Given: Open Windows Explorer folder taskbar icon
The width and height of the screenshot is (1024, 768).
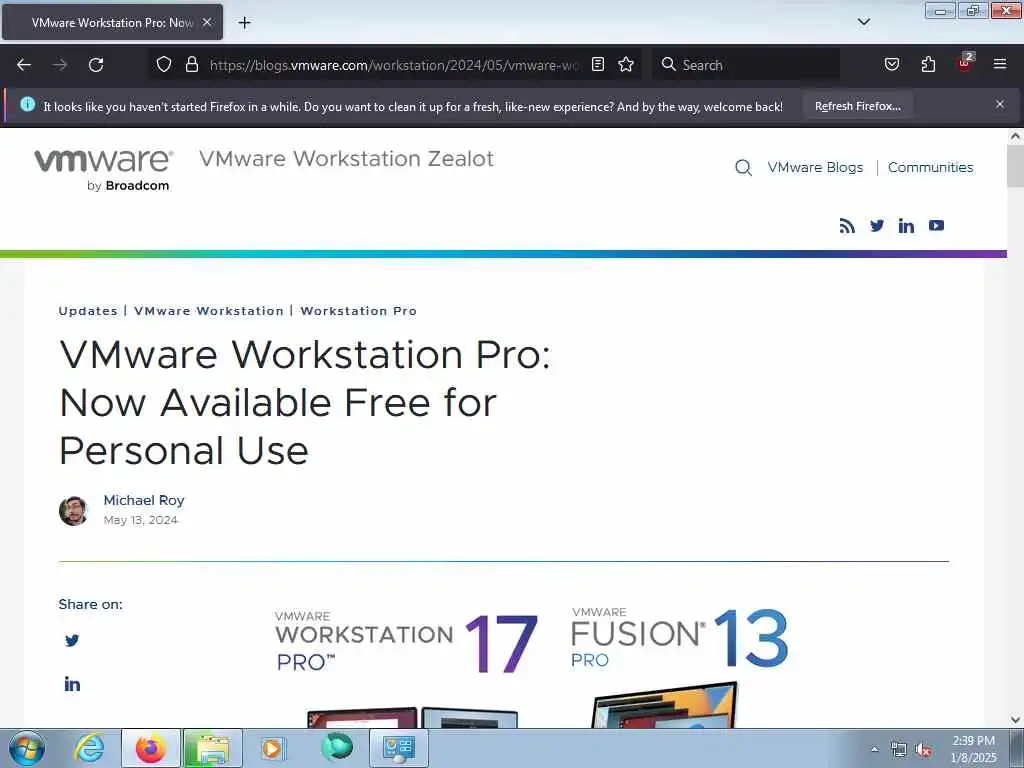Looking at the screenshot, I should [x=212, y=748].
